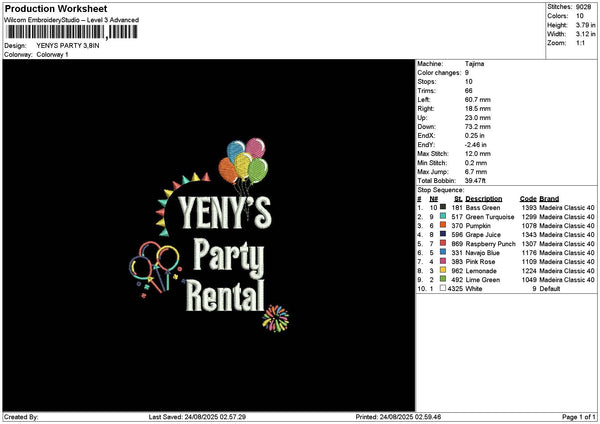
Task: Click the design name YENYS PARTY 3,8IN
Action: (x=68, y=46)
